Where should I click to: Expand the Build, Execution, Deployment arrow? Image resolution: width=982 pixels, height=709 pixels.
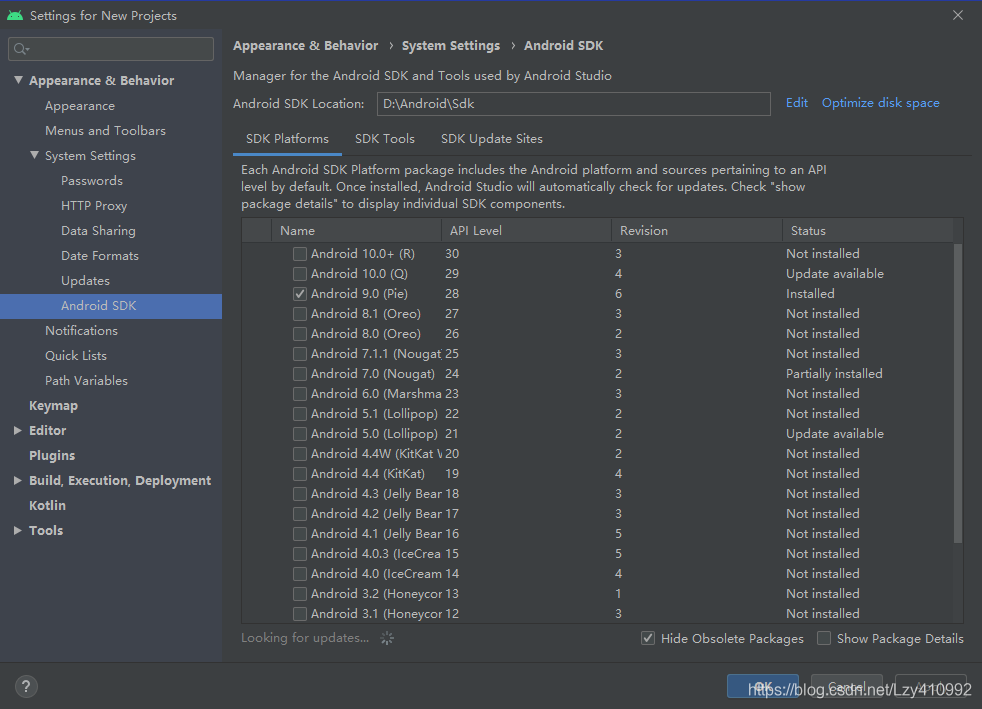click(18, 480)
